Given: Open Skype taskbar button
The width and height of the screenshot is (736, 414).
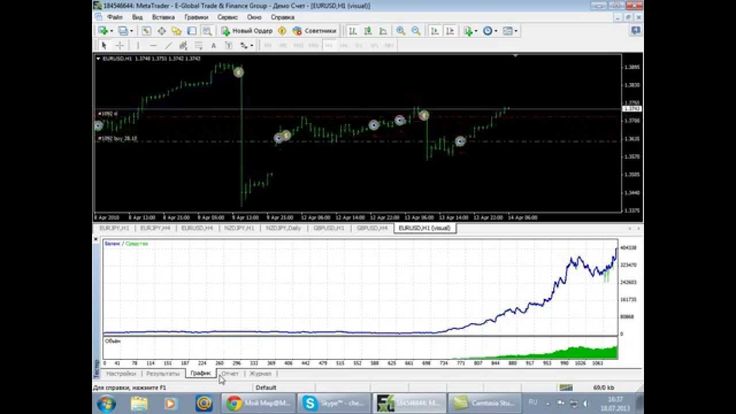Looking at the screenshot, I should [x=333, y=403].
